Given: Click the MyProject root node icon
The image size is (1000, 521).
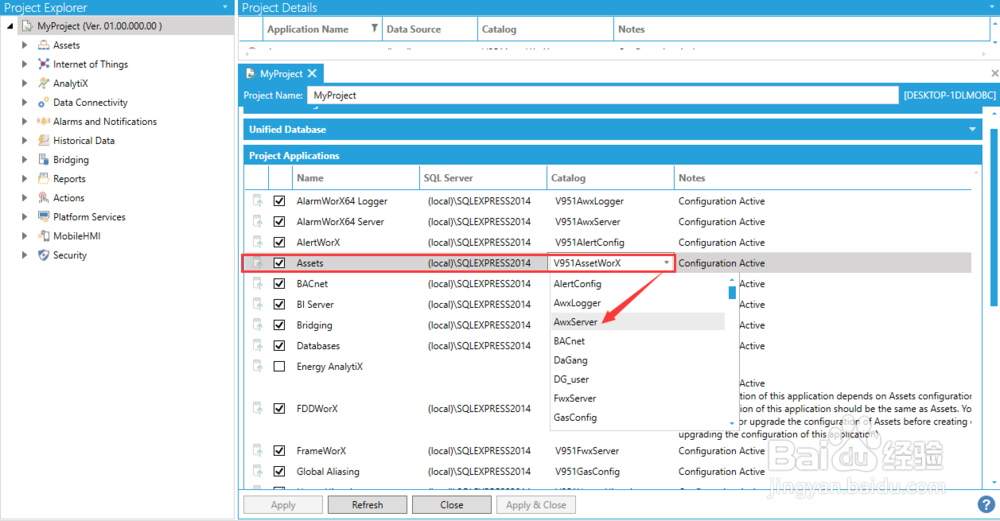Looking at the screenshot, I should (27, 26).
